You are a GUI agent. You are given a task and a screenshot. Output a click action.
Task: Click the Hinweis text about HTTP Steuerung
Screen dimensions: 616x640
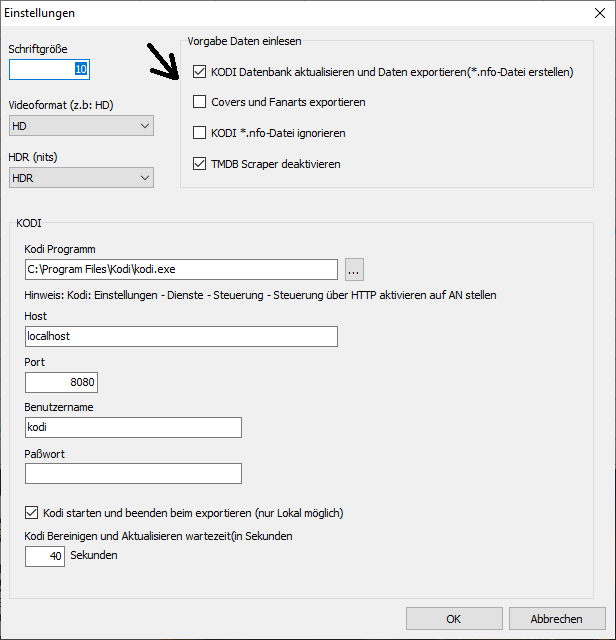point(260,295)
